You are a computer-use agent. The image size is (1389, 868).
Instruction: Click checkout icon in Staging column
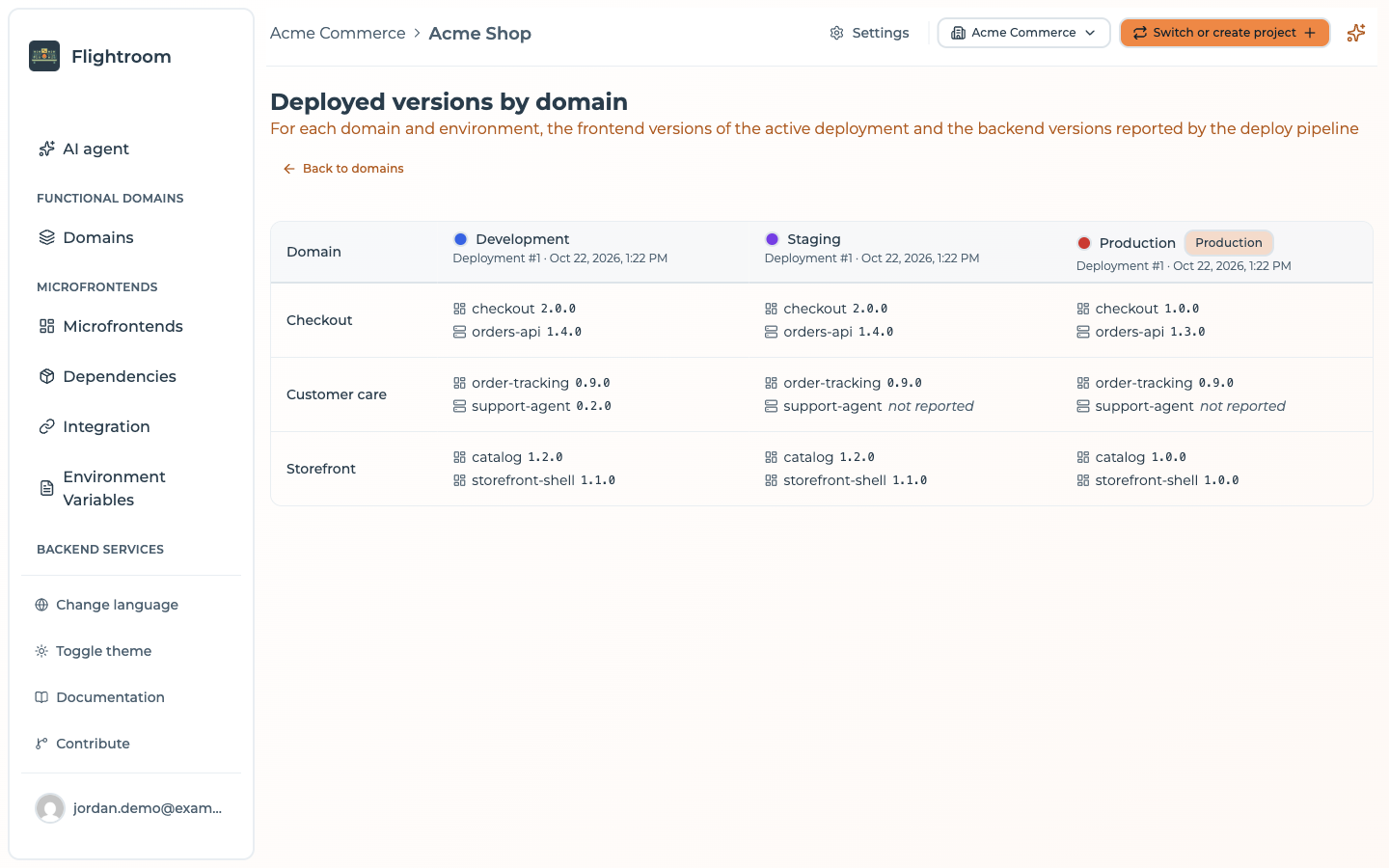771,309
